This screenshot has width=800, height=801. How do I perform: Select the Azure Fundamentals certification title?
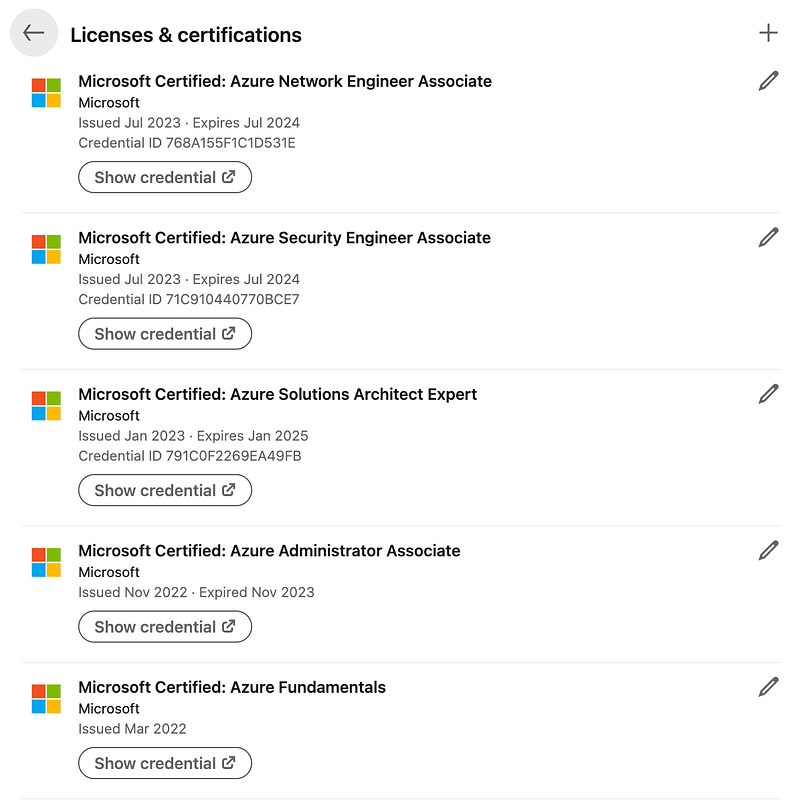[232, 687]
